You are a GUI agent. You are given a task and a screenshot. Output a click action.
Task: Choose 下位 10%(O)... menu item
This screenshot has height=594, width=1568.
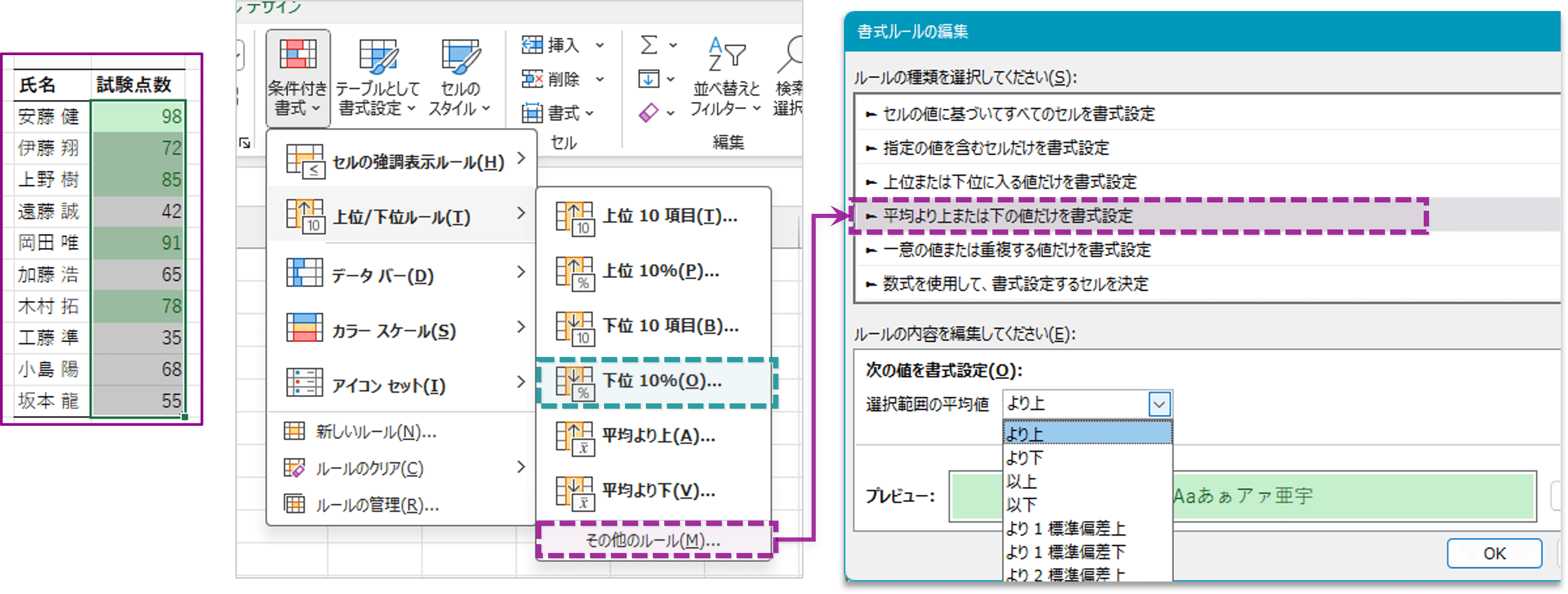pyautogui.click(x=661, y=382)
